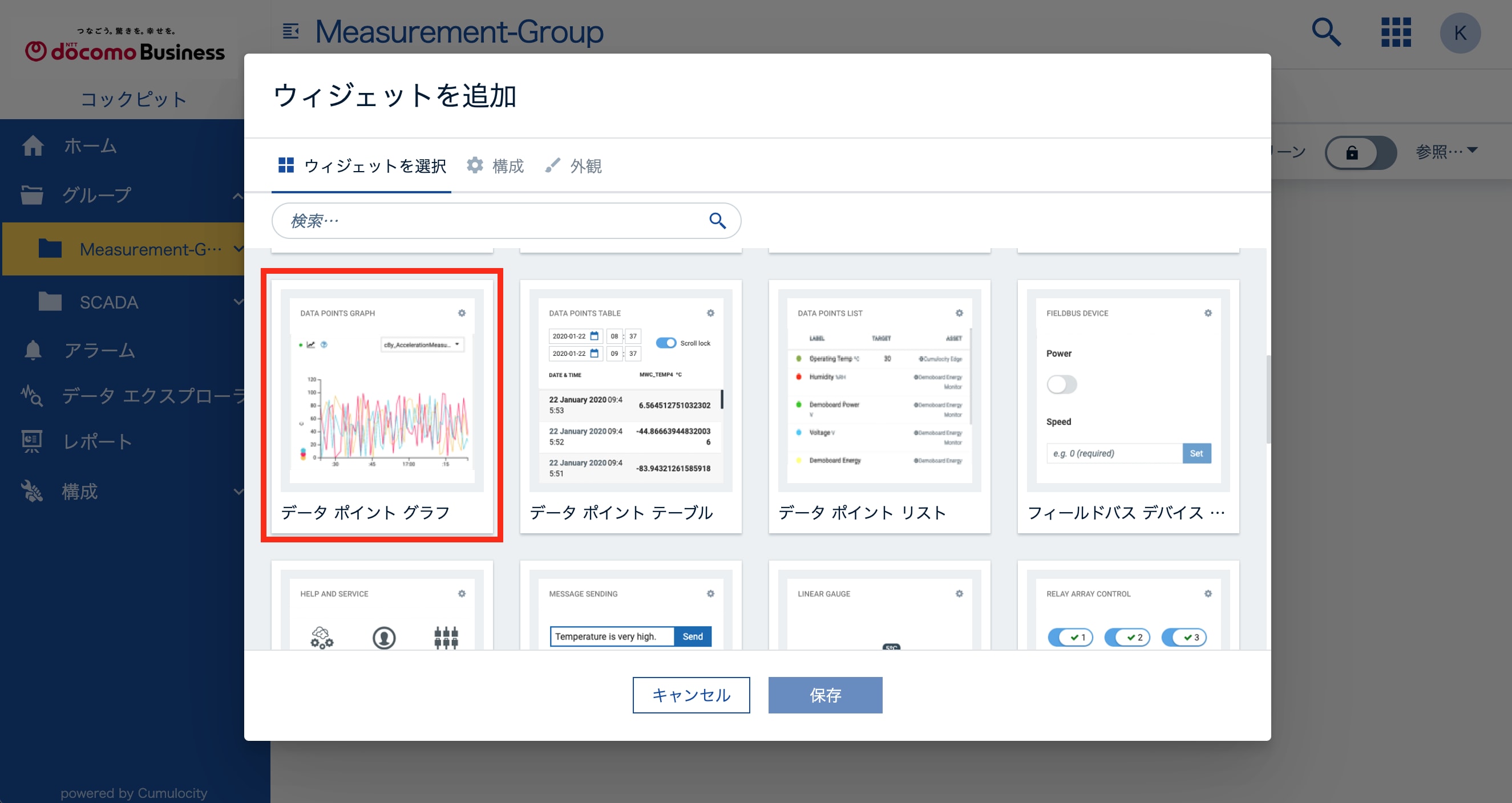Click the gear icon on Relay Array Control preview
The height and width of the screenshot is (803, 1512).
[x=1208, y=594]
